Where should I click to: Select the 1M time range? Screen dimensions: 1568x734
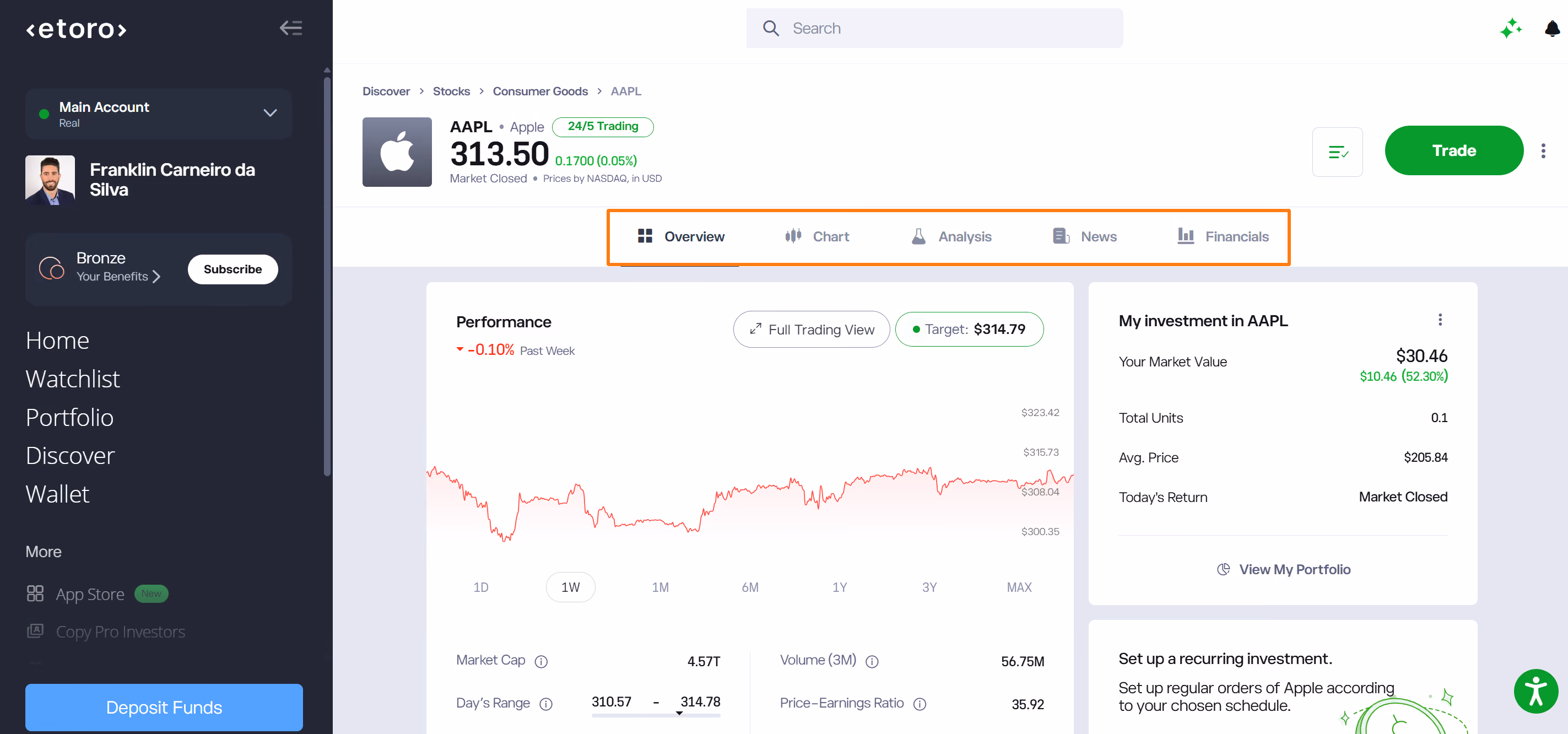660,587
